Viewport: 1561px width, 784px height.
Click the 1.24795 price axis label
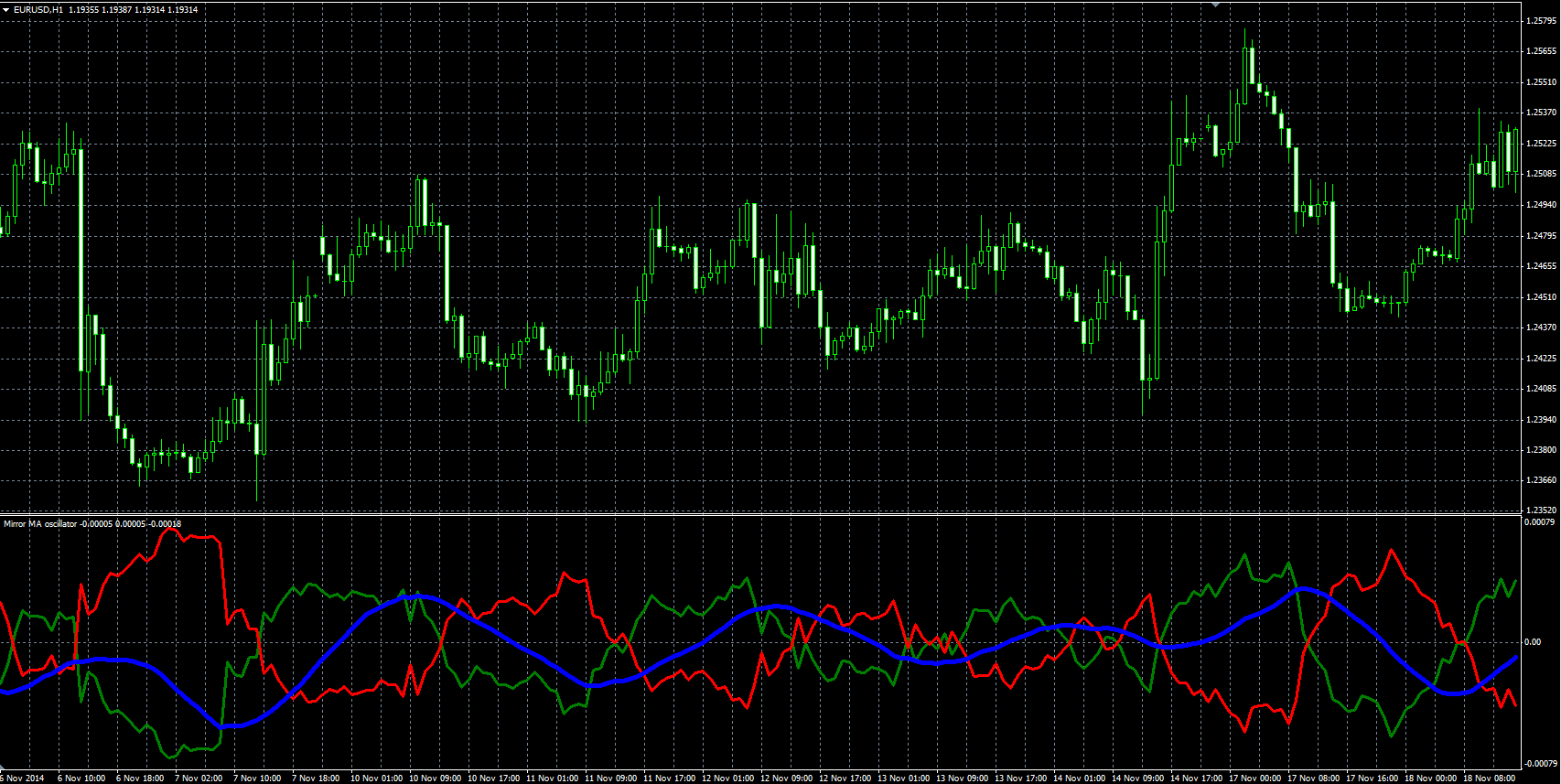(x=1542, y=235)
